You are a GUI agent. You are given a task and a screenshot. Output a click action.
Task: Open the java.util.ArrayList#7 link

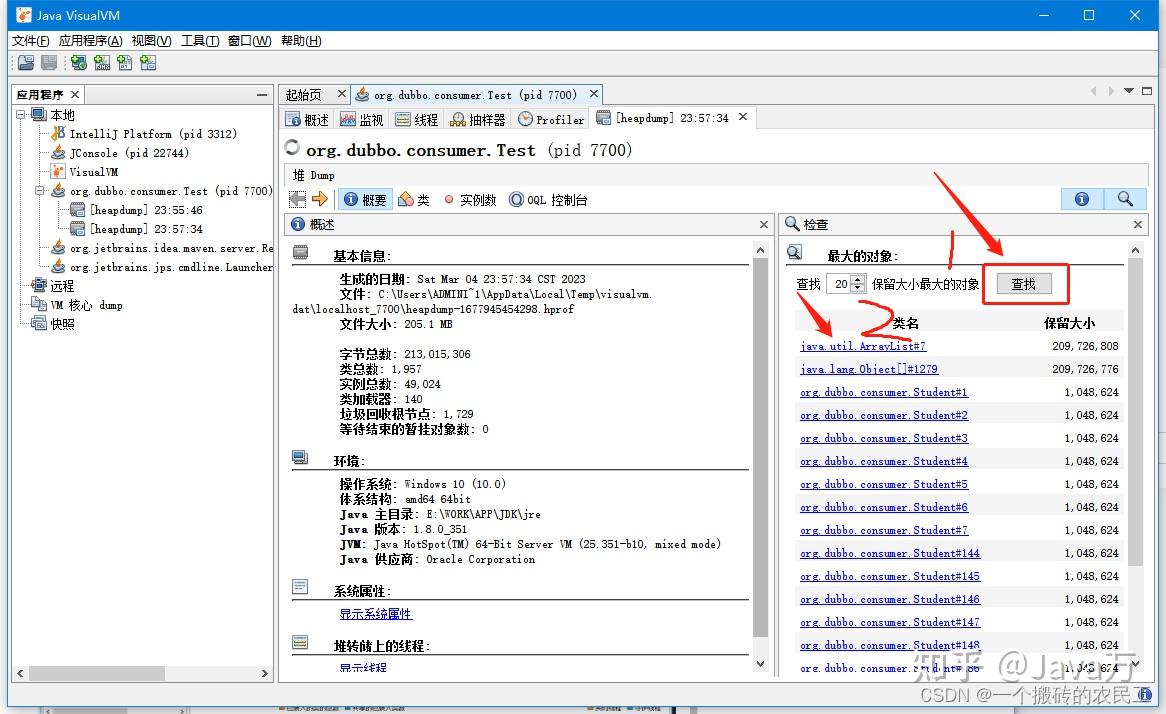[x=862, y=345]
